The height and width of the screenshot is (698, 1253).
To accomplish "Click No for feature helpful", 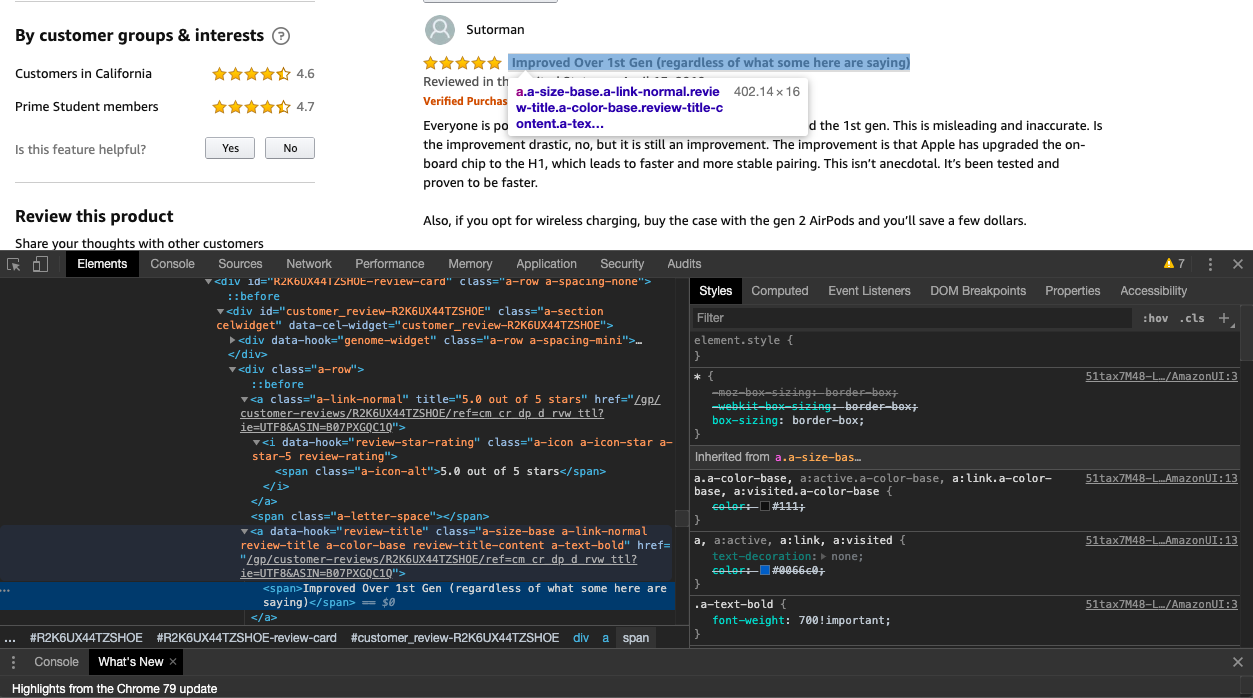I will pos(290,148).
